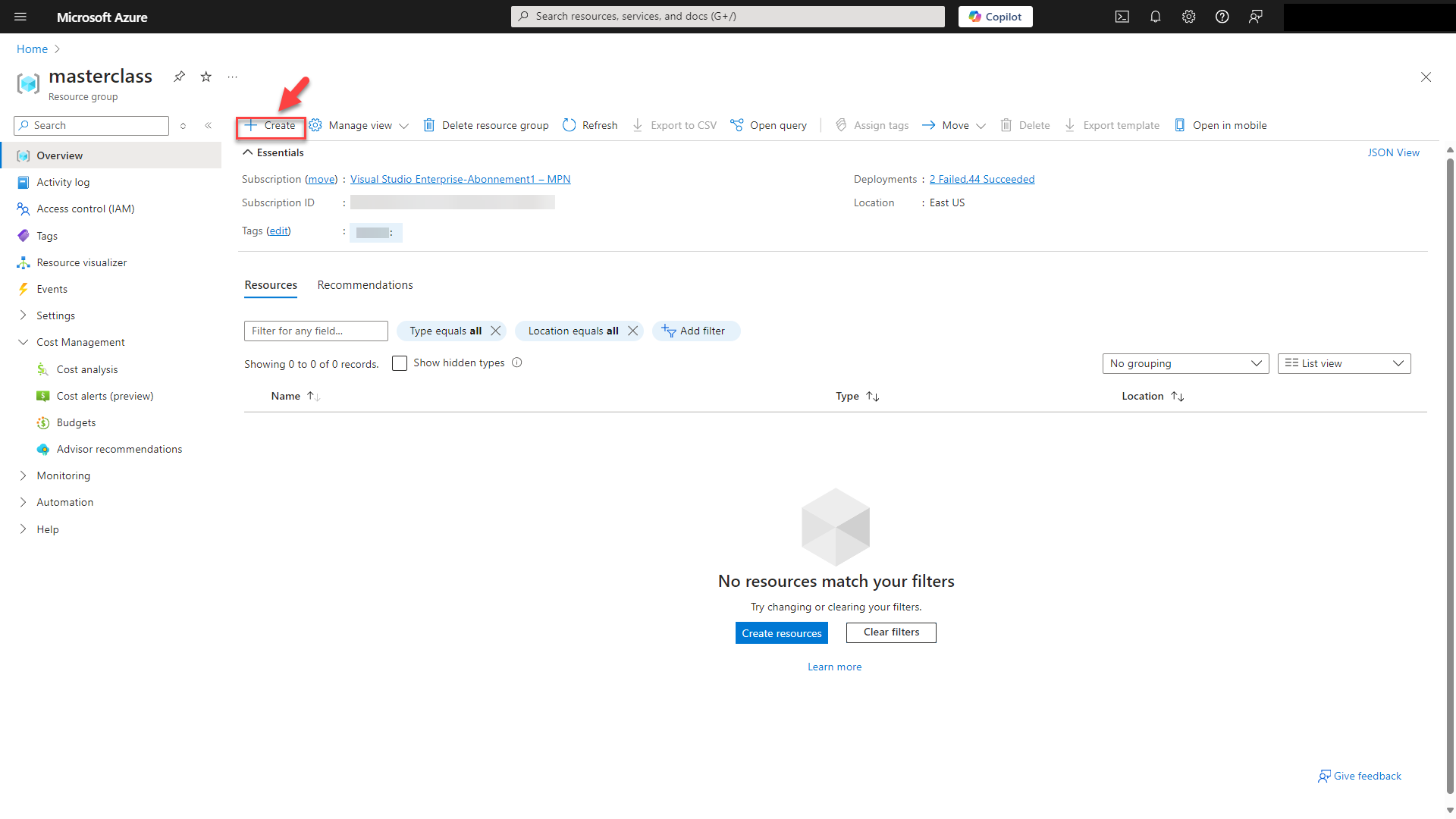Open portal notifications bell
The height and width of the screenshot is (819, 1456).
[x=1155, y=16]
